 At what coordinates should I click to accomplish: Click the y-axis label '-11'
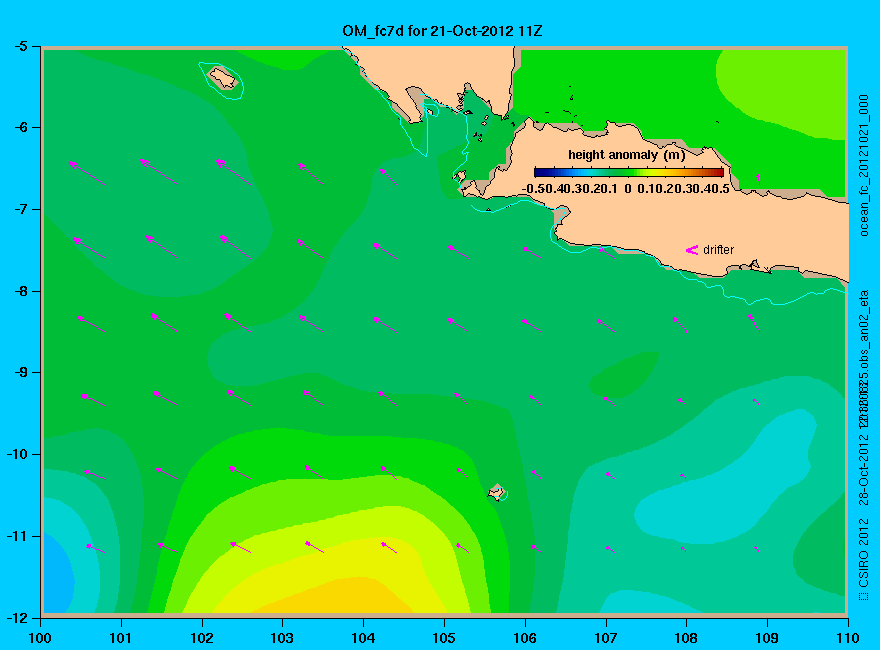[17, 536]
